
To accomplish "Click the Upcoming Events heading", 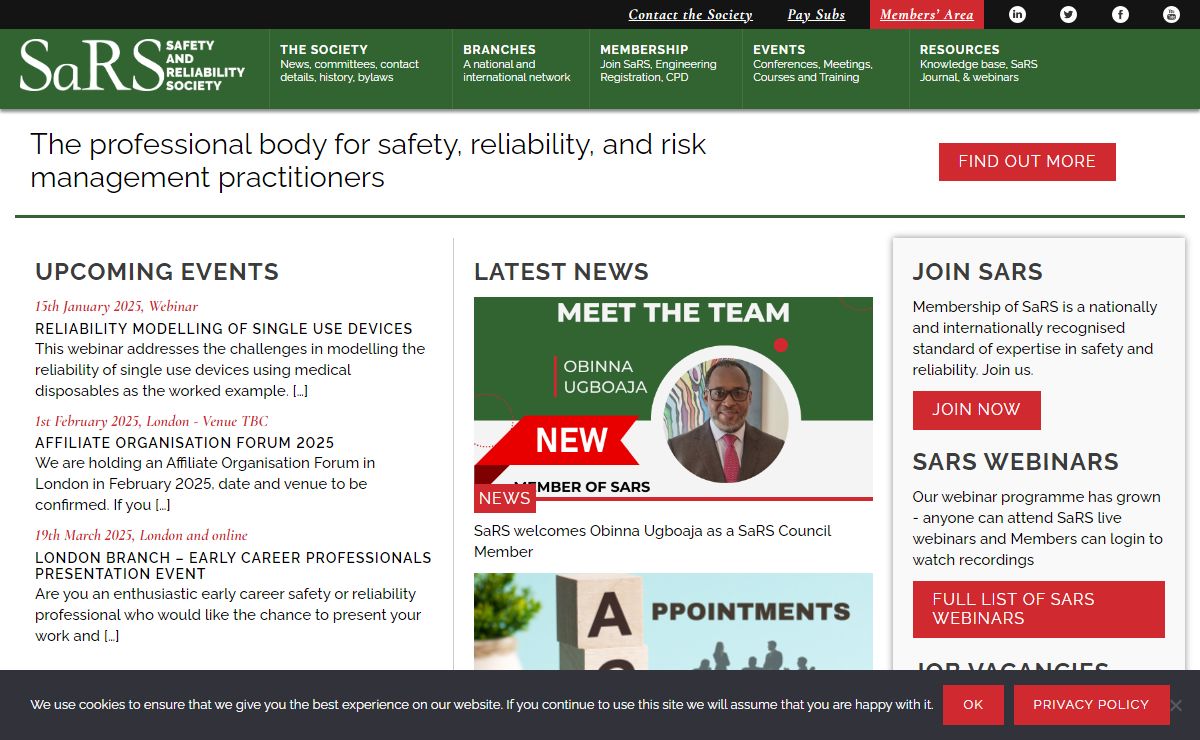I will 157,272.
